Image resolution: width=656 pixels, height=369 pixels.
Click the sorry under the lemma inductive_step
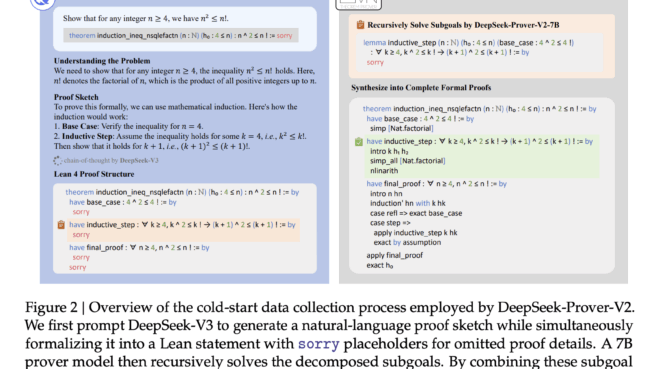(375, 62)
